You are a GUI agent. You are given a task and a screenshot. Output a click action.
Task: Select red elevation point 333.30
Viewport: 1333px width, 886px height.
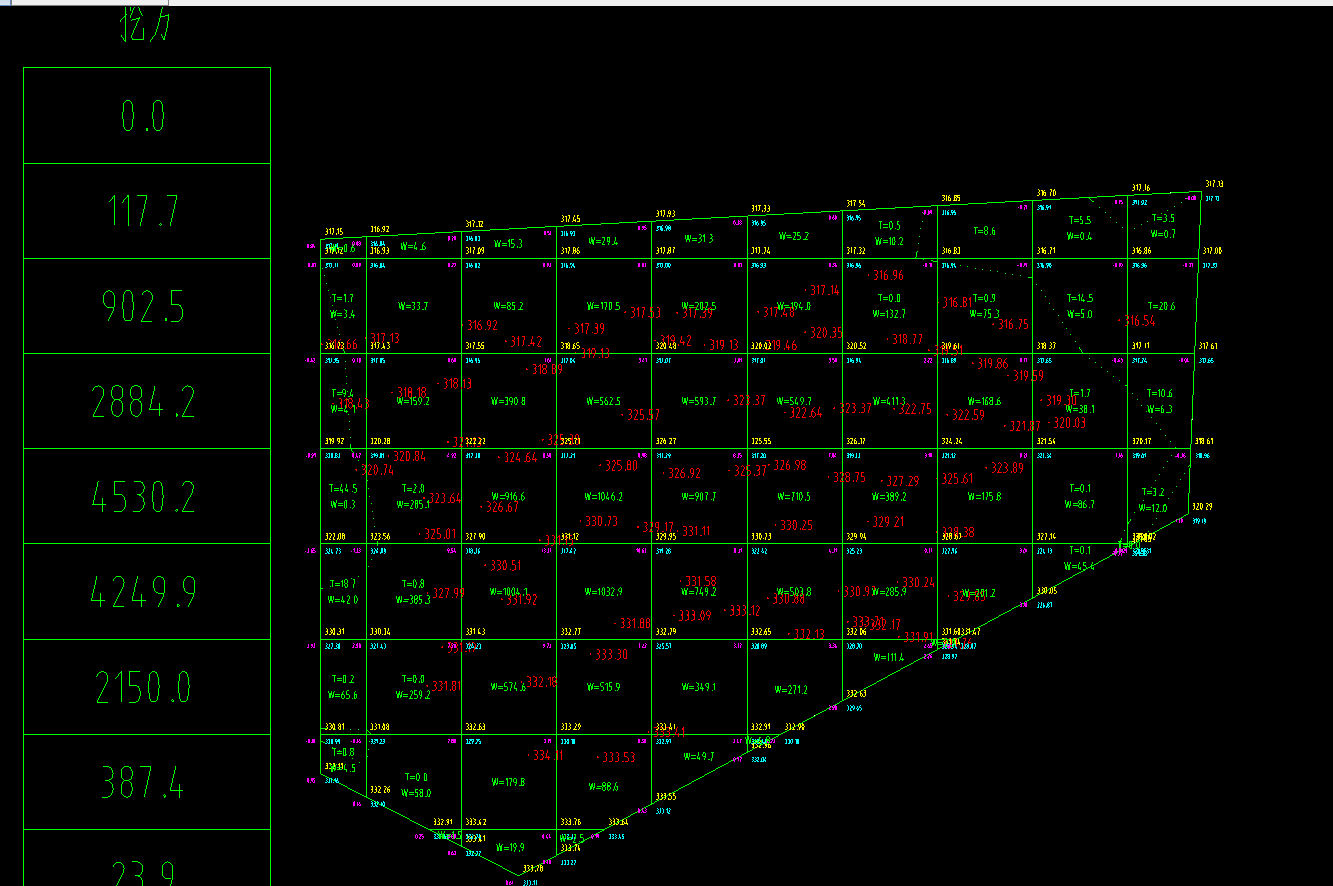[609, 655]
